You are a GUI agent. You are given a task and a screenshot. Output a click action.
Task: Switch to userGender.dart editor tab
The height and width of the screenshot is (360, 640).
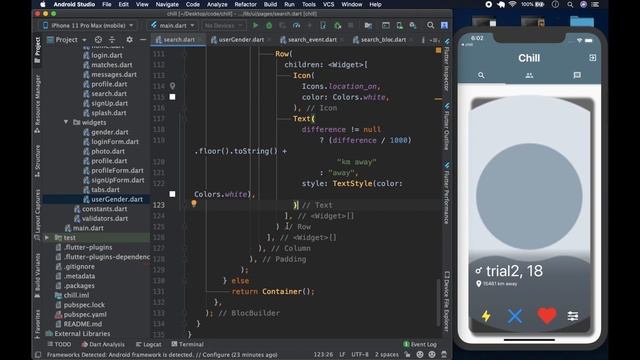pos(241,40)
